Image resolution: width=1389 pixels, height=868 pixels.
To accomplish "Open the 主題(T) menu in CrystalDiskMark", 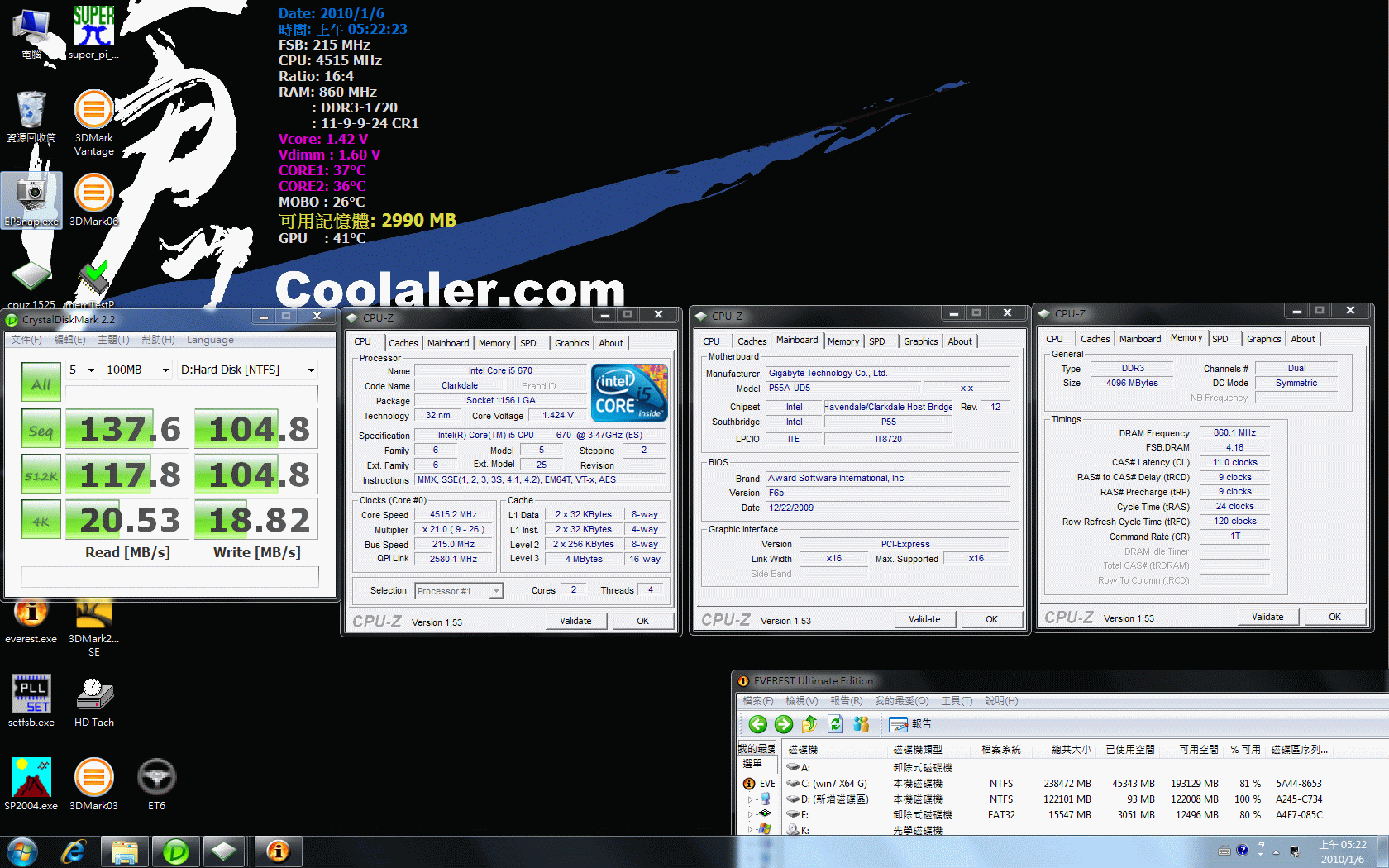I will point(113,340).
